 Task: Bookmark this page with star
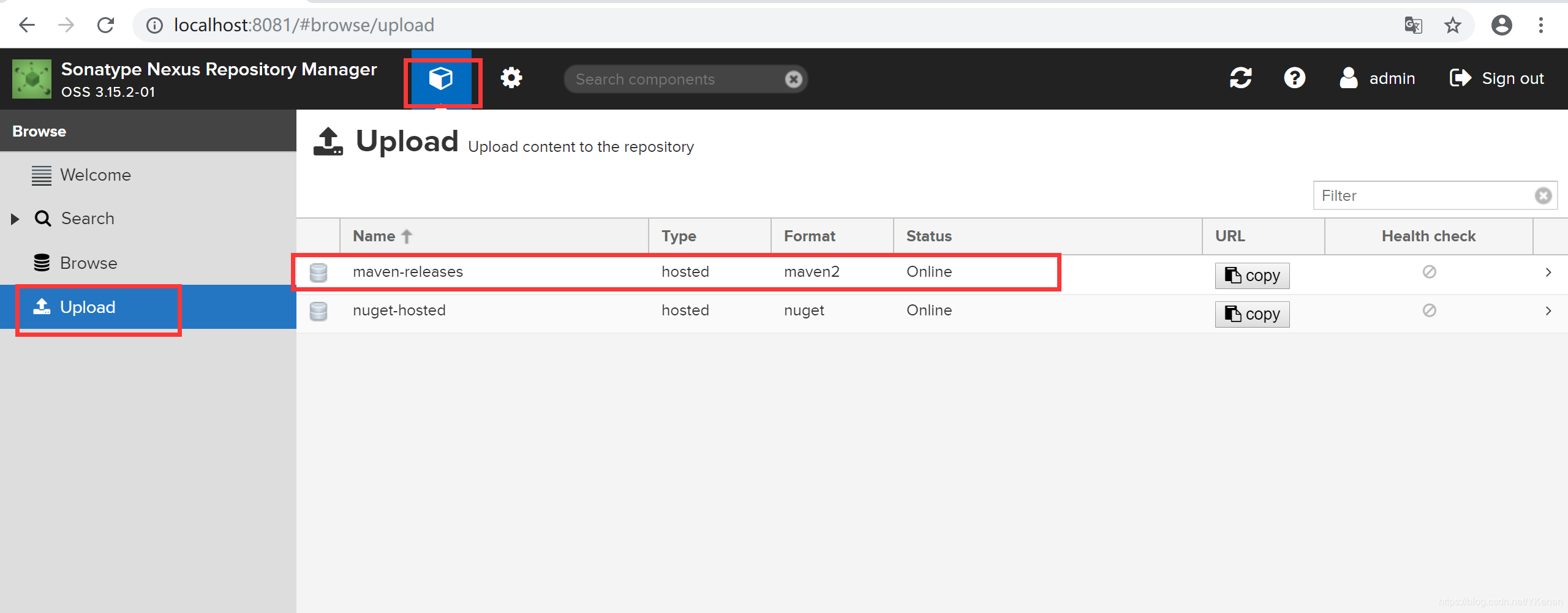point(1453,25)
